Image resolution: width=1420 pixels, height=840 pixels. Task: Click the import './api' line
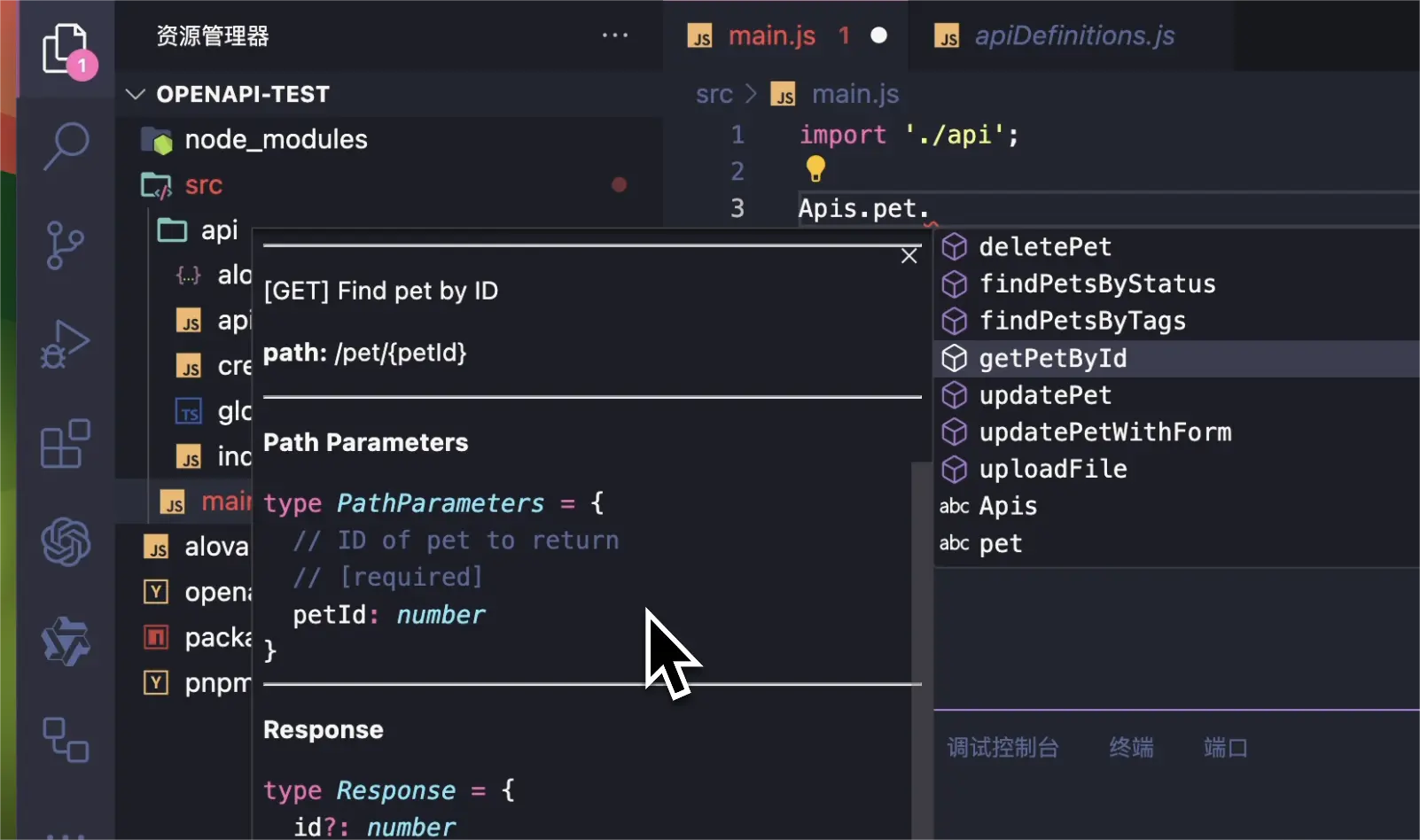(x=909, y=135)
